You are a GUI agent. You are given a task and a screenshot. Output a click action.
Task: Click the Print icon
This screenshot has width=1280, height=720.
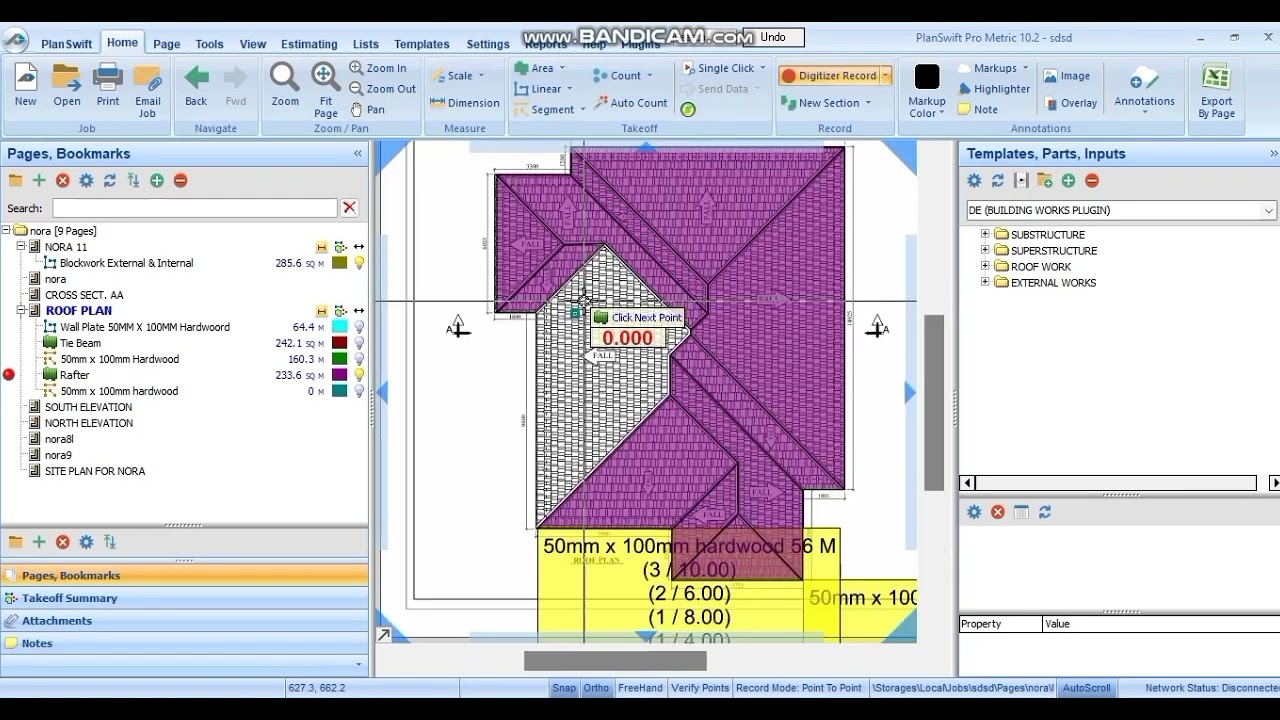[x=108, y=85]
